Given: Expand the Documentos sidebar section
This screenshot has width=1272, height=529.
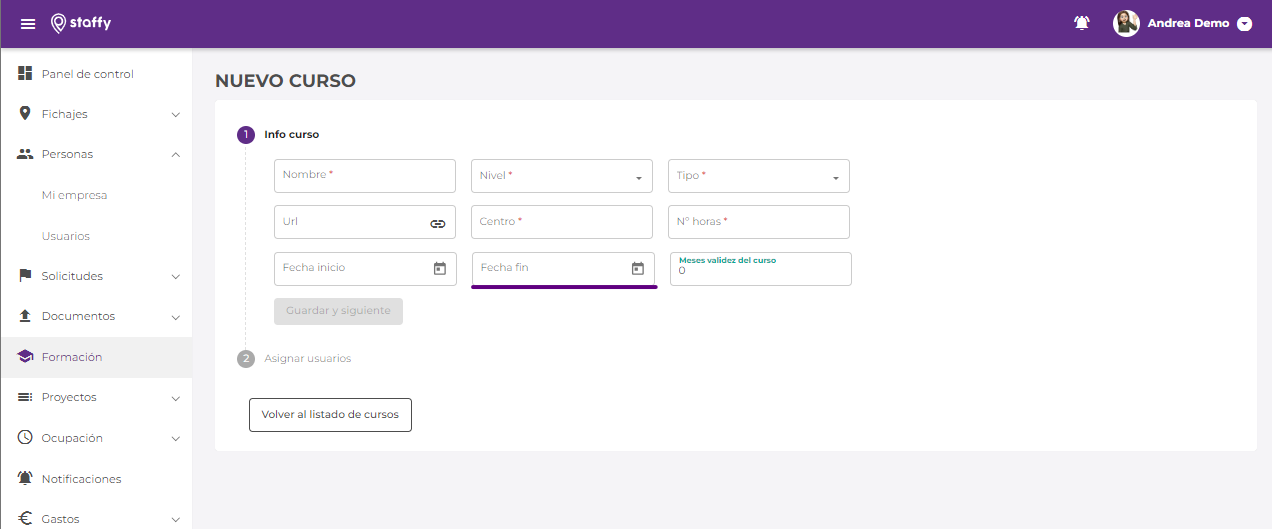Looking at the screenshot, I should tap(175, 317).
